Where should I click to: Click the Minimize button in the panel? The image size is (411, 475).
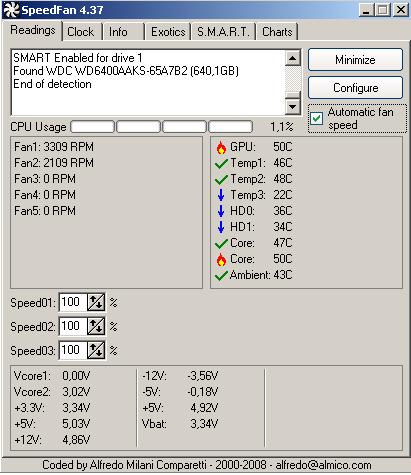point(355,60)
